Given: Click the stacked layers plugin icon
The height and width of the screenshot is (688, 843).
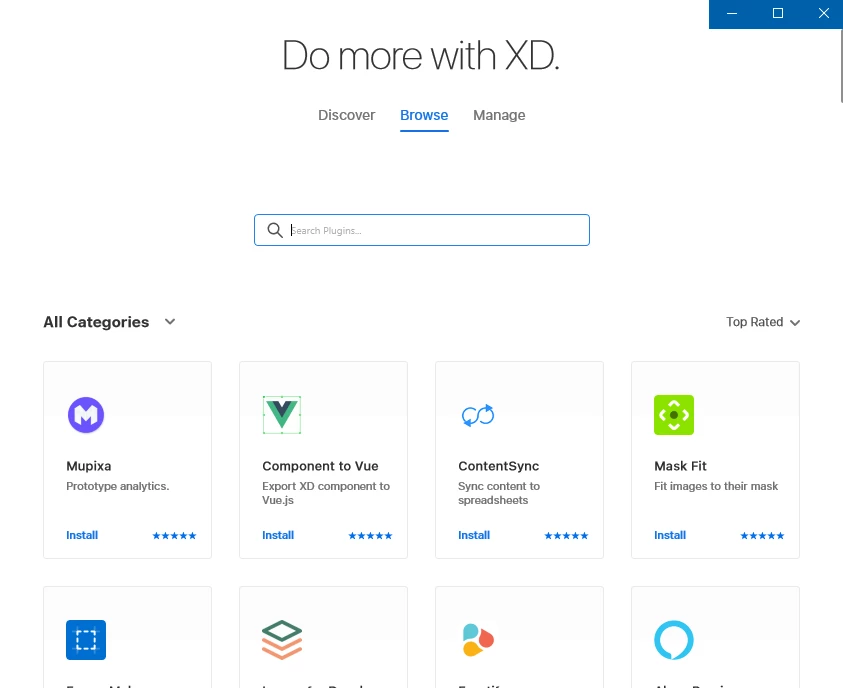Looking at the screenshot, I should (282, 640).
